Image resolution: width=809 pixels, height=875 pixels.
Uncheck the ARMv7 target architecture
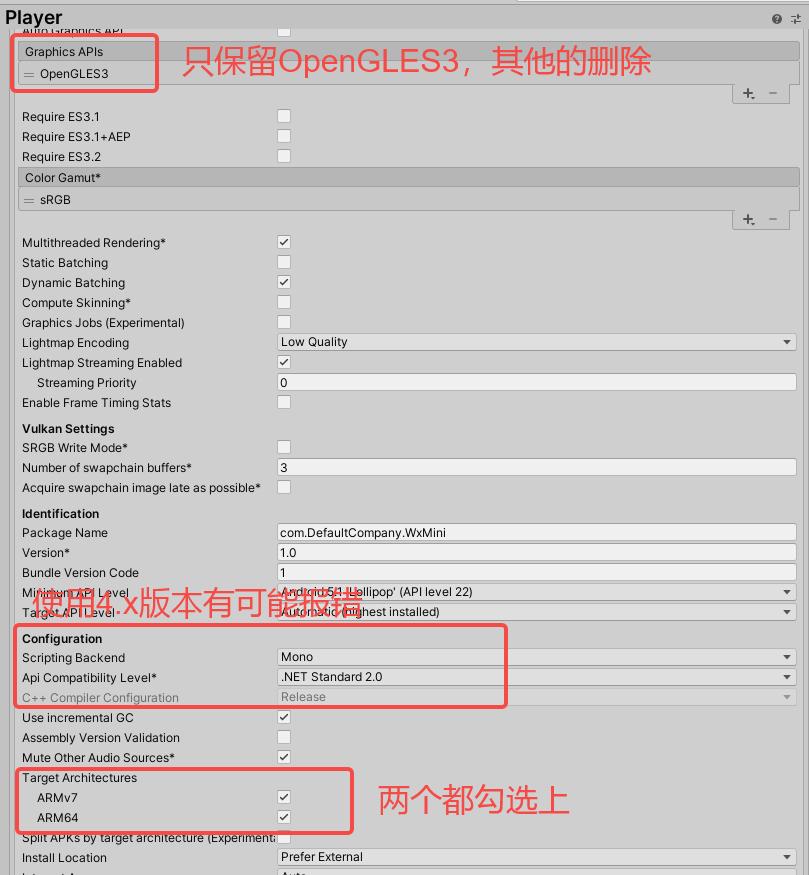[284, 797]
